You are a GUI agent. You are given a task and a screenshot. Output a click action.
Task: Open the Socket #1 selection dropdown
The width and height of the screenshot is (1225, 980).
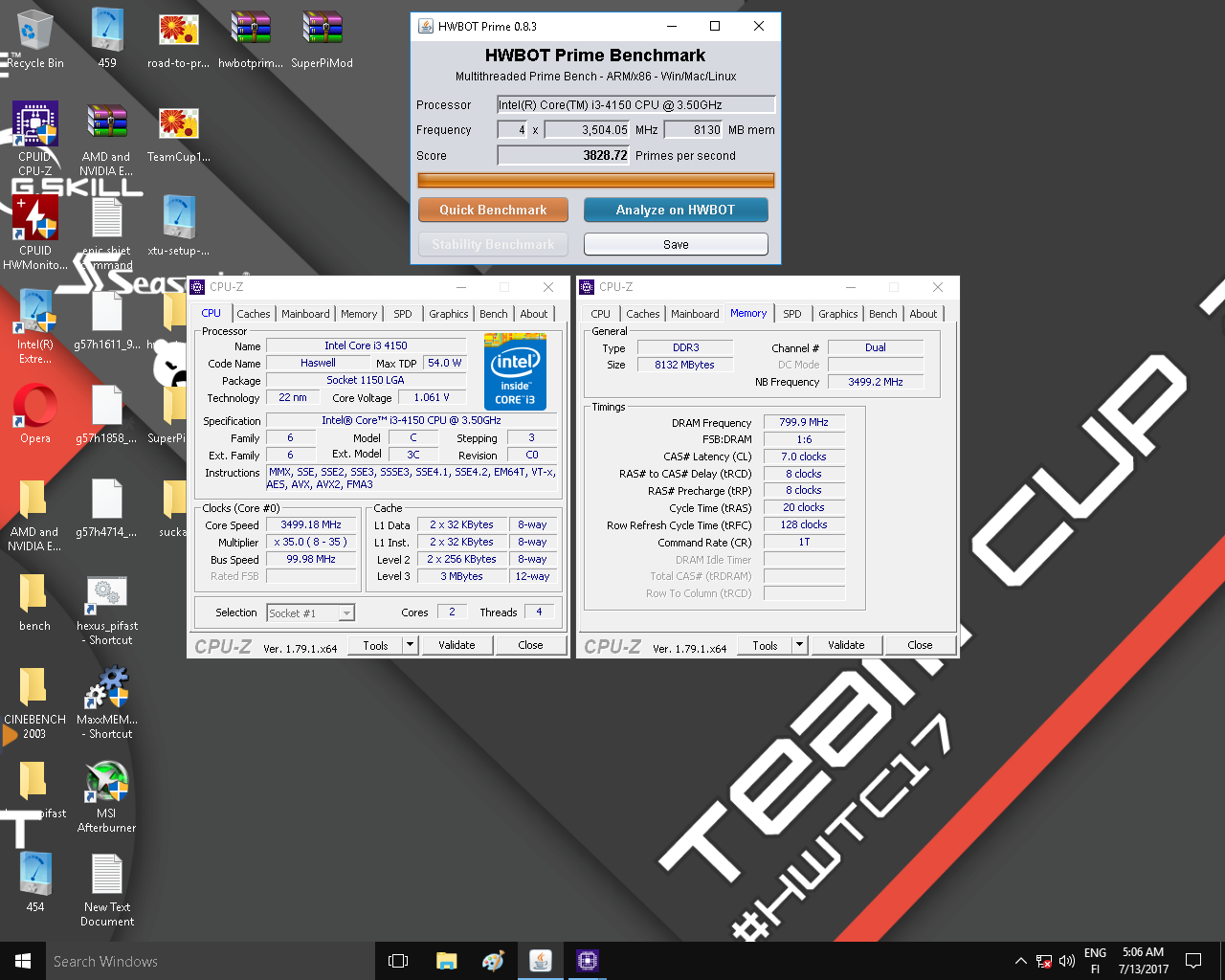pos(311,612)
